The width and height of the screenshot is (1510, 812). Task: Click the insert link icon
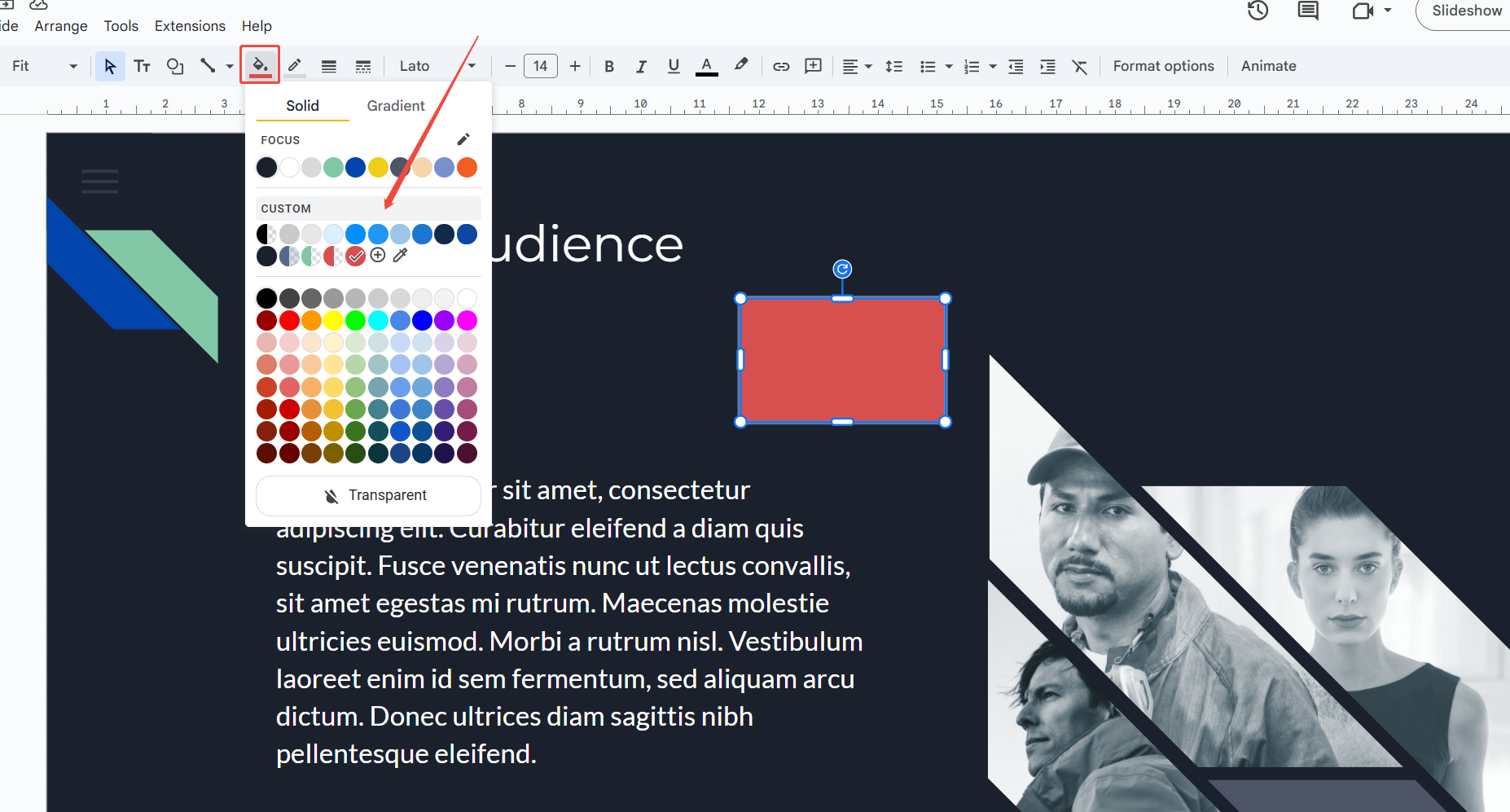tap(780, 66)
